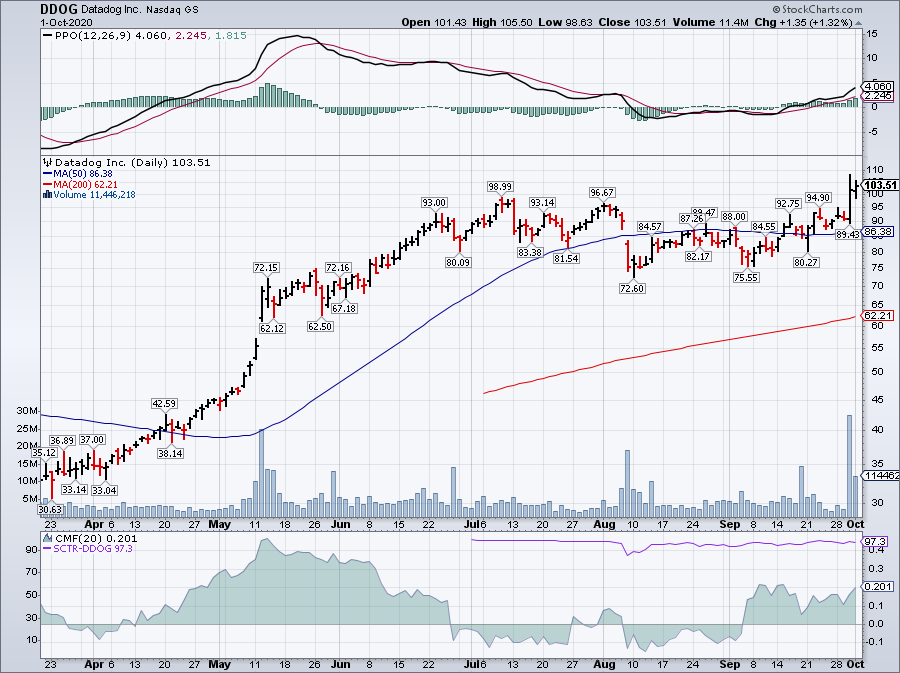Click the 83.38 price low label
The width and height of the screenshot is (900, 673).
[x=530, y=252]
